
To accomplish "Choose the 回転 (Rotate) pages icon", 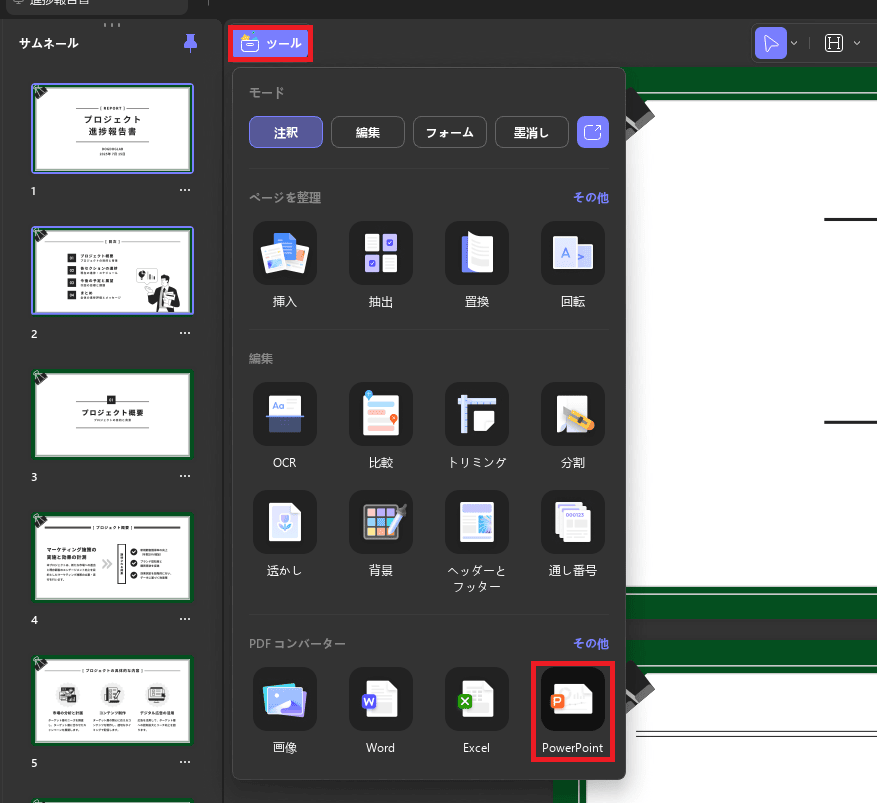I will pyautogui.click(x=573, y=253).
